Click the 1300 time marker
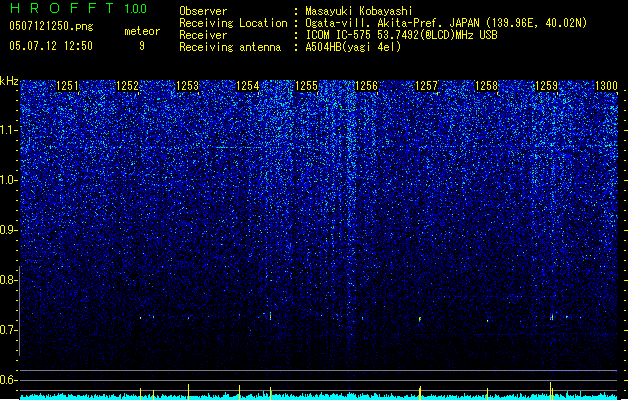The height and width of the screenshot is (400, 629). pyautogui.click(x=606, y=85)
